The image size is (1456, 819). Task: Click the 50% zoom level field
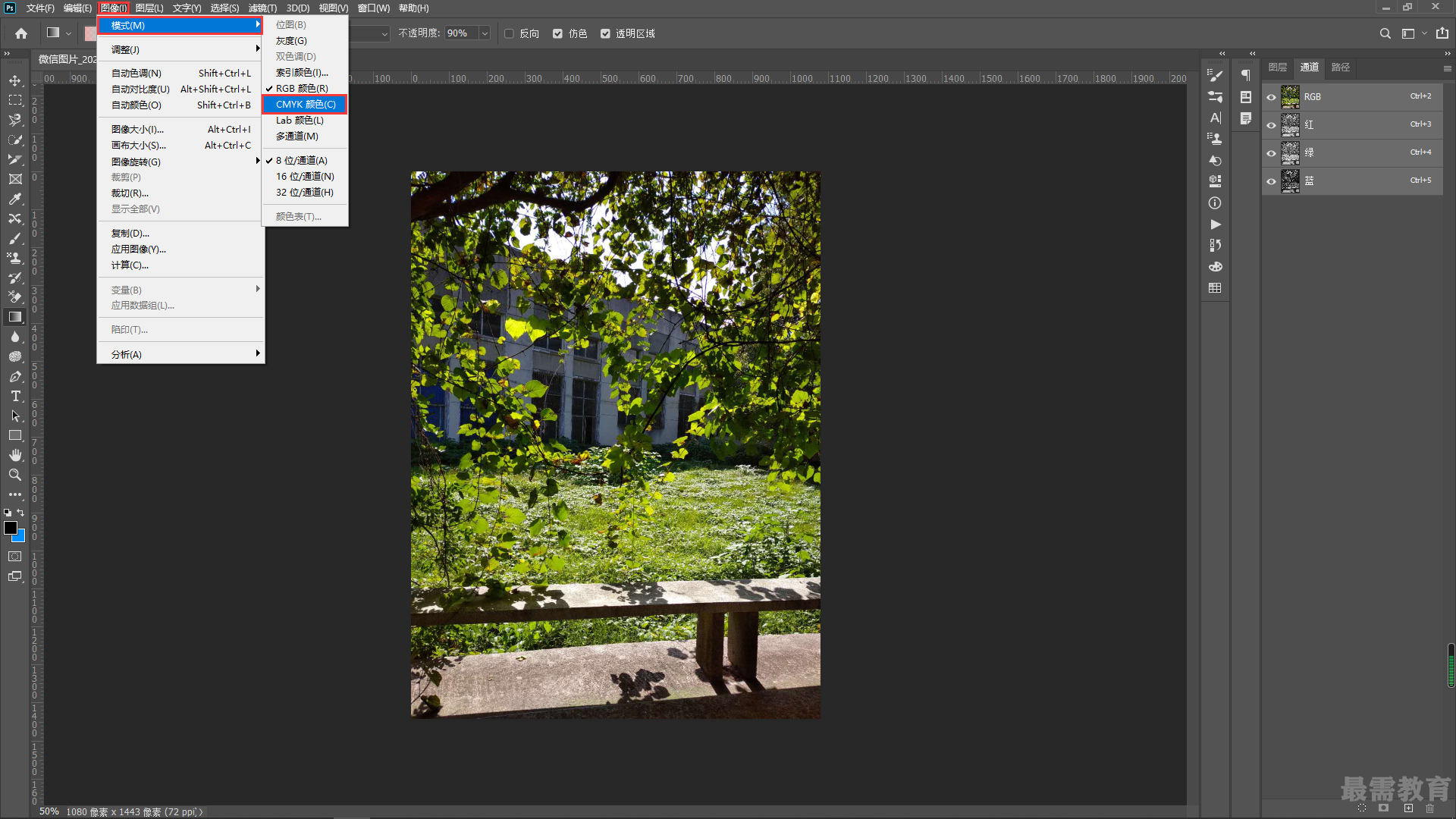point(49,812)
